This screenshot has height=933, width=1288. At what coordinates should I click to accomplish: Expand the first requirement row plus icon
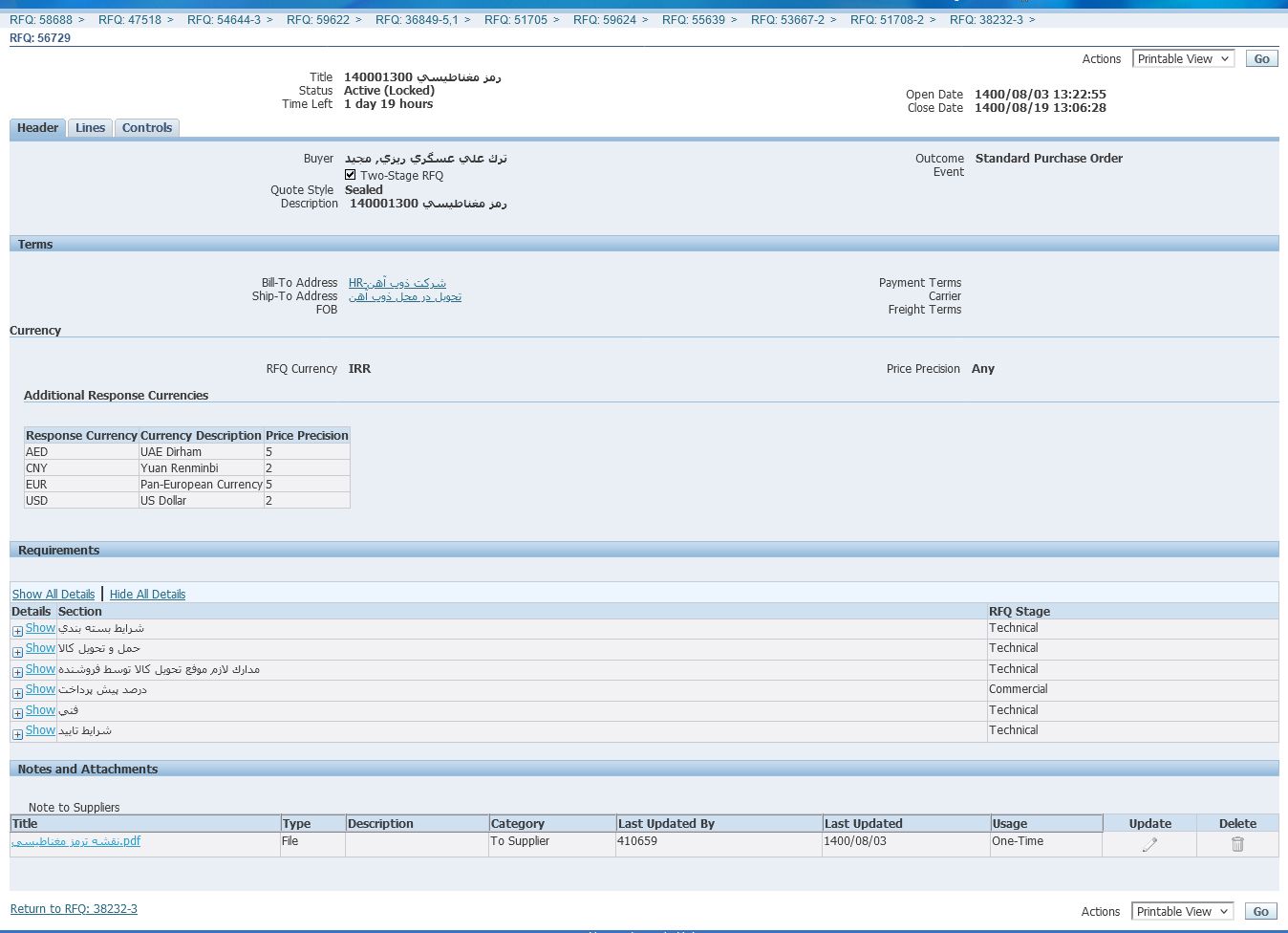17,631
